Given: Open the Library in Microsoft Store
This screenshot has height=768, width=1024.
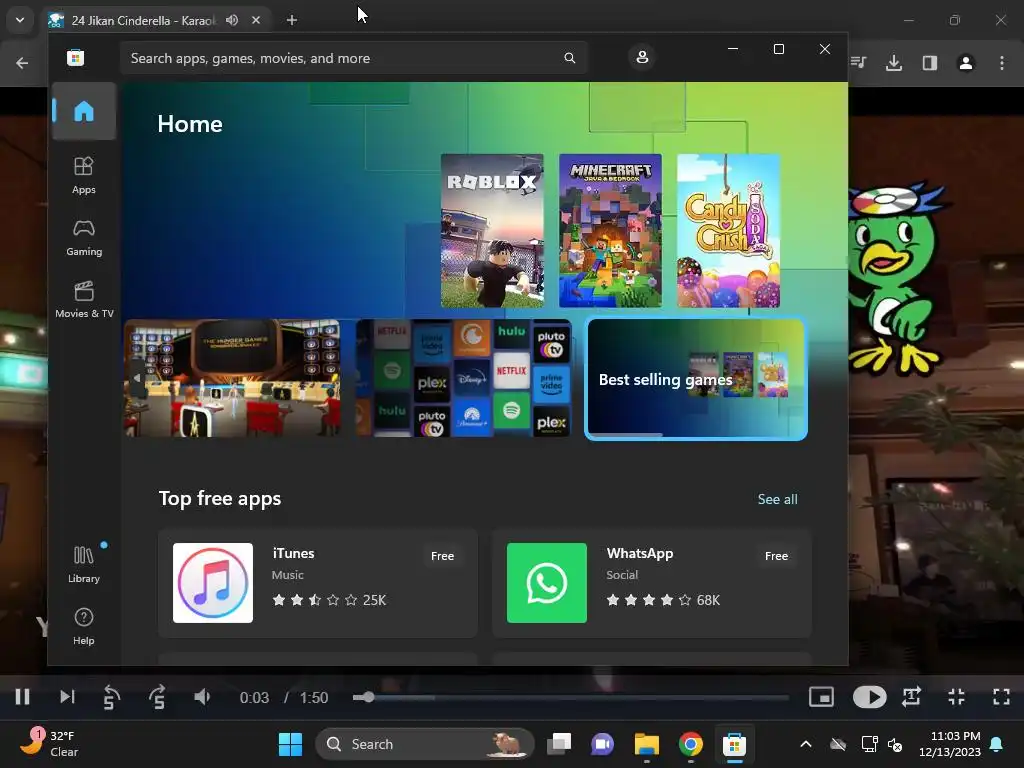Looking at the screenshot, I should [x=84, y=564].
